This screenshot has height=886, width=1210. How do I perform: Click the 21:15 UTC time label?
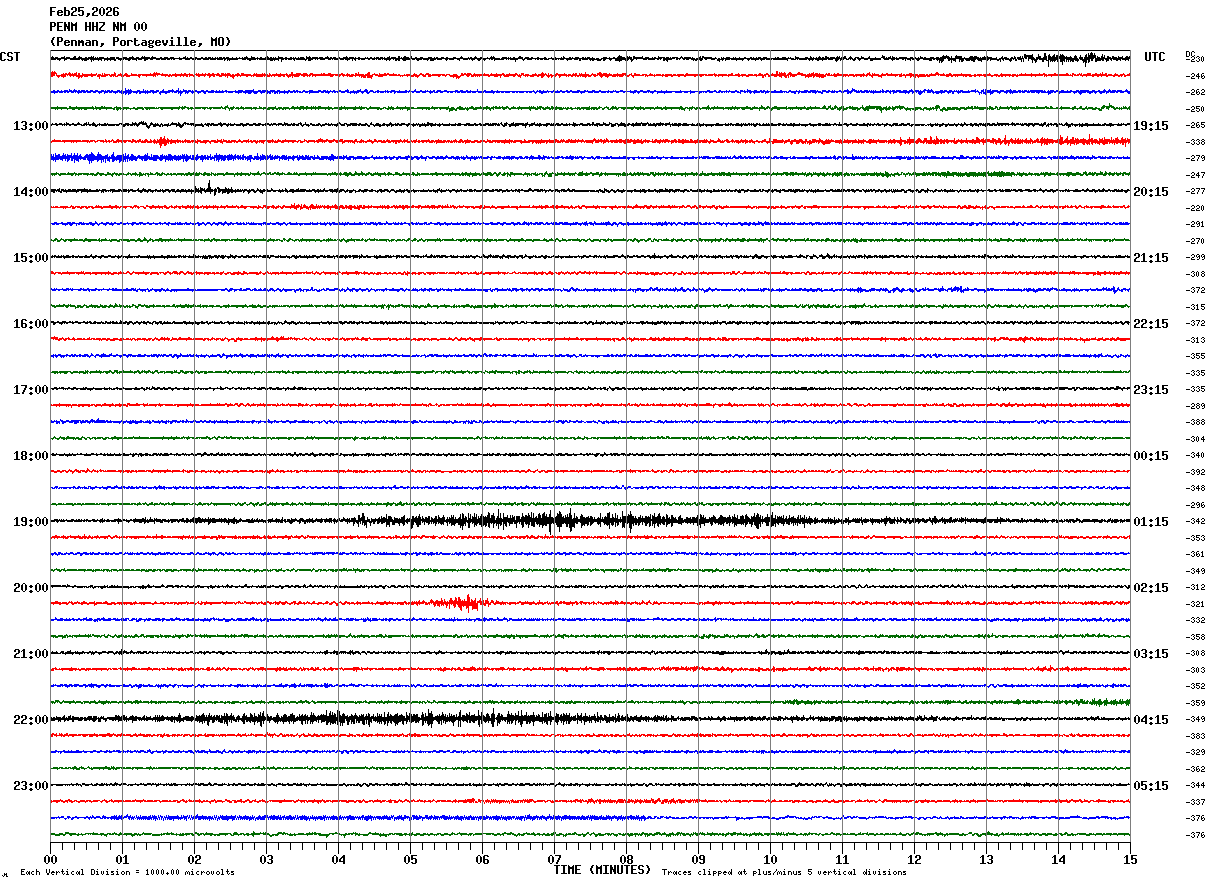pyautogui.click(x=1151, y=258)
